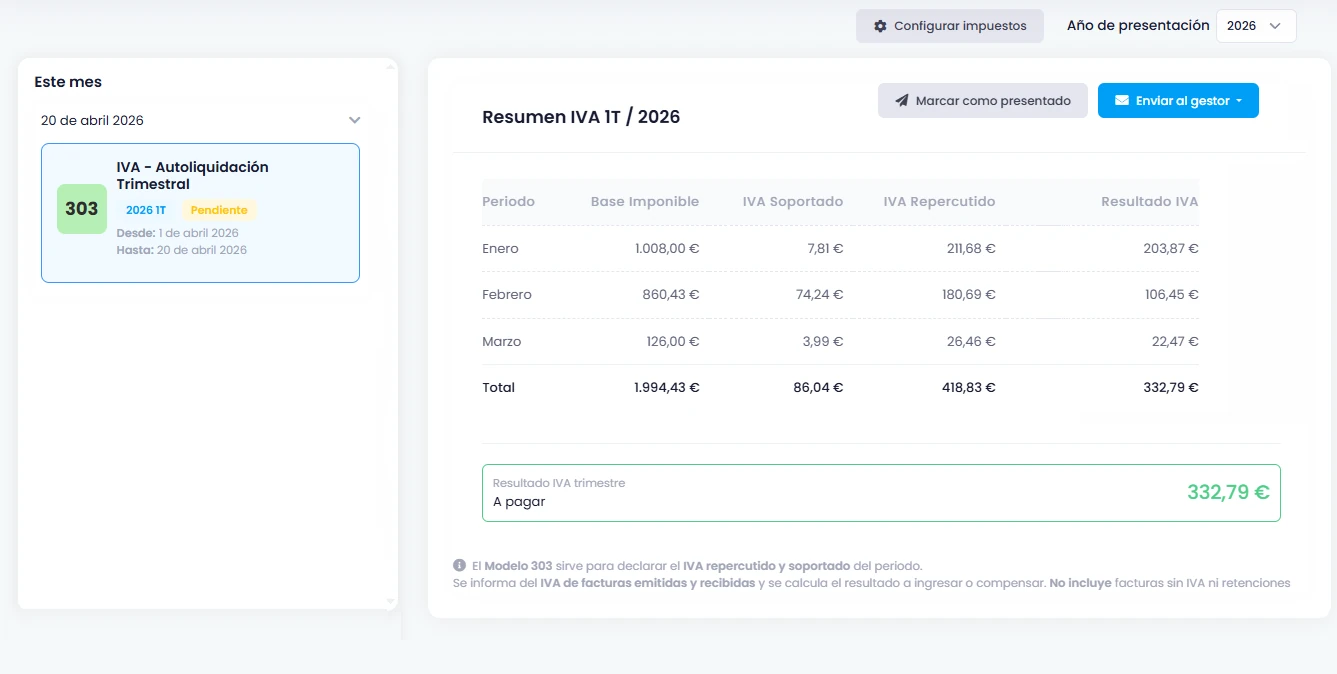Click the paper plane icon beside Marcar como presentado
Image resolution: width=1337 pixels, height=674 pixels.
901,100
